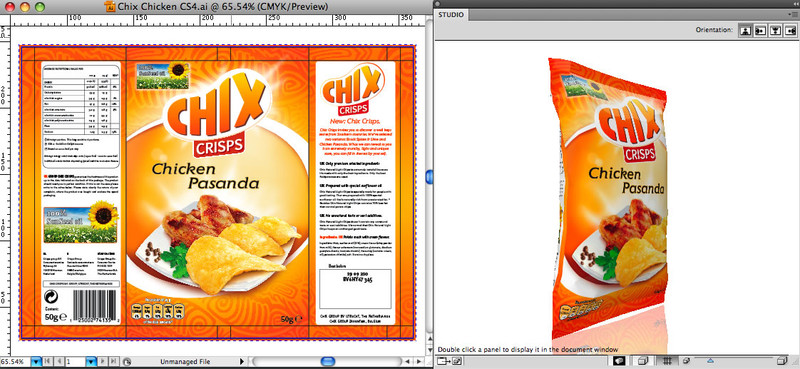
Task: Select the STUDIO panel tab
Action: (451, 15)
